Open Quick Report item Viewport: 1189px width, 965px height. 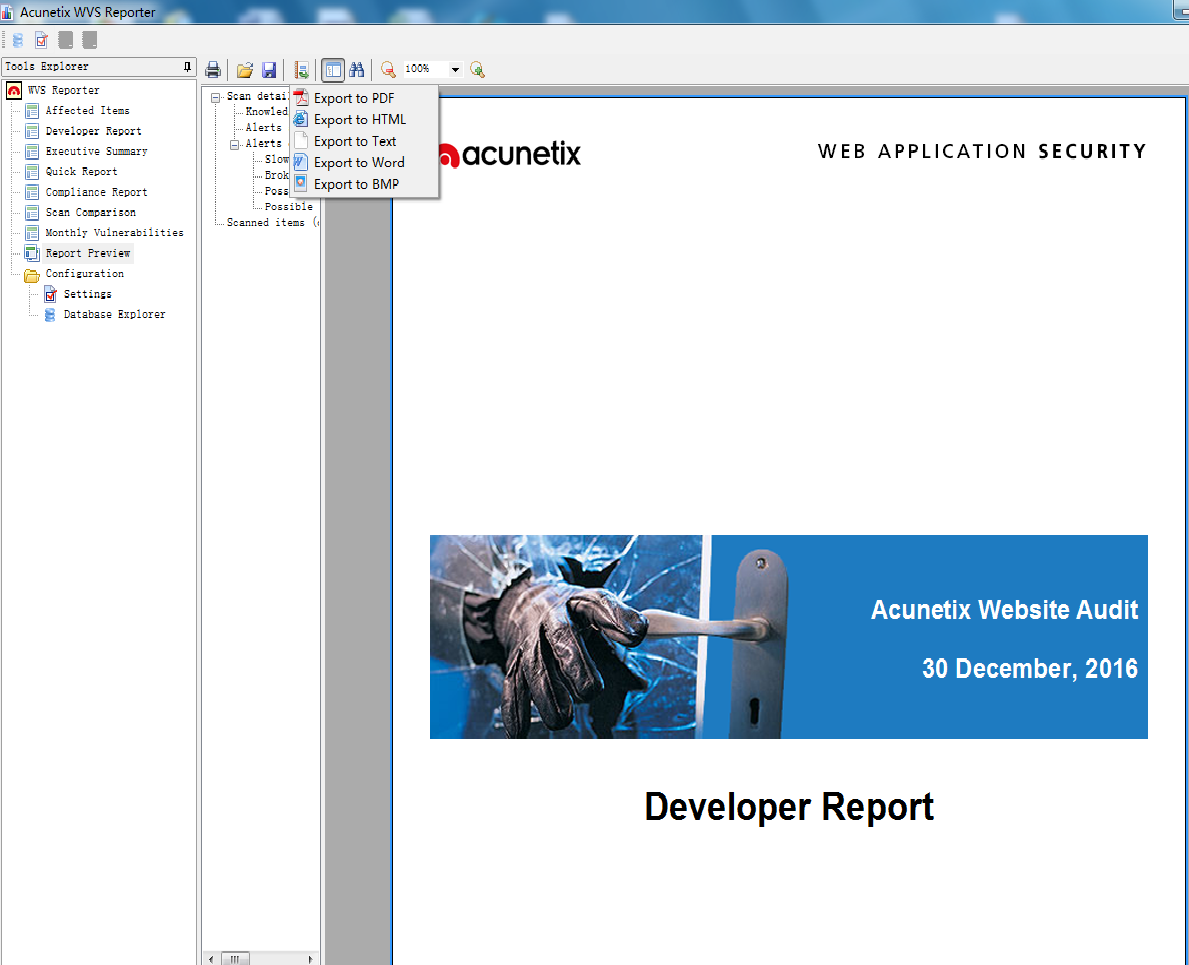81,172
